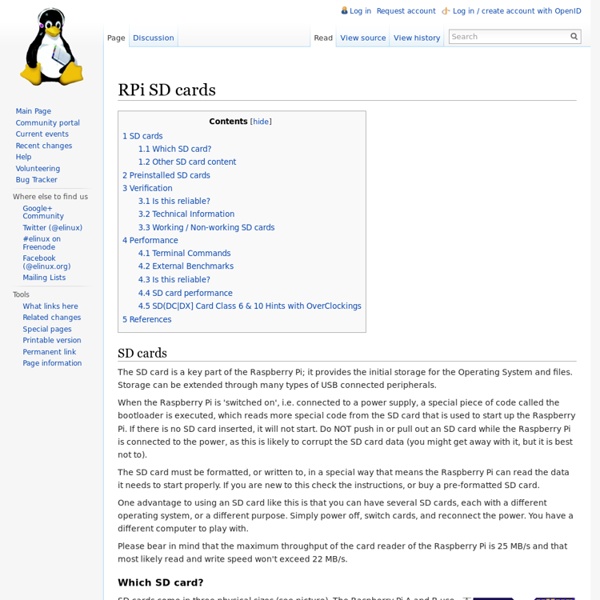600x600 pixels.
Task: Jump to 4.2 External Benchmarks
Action: 186,266
